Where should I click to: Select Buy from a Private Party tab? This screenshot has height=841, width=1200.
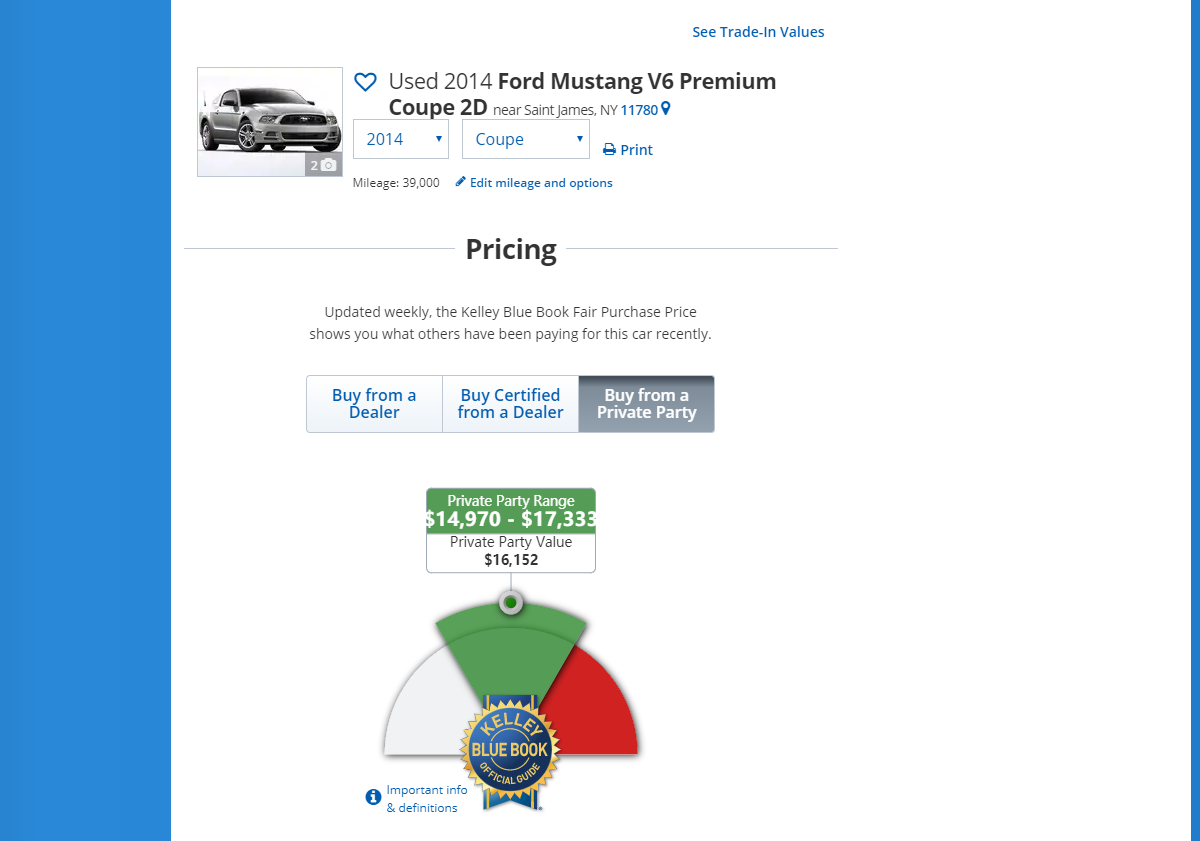(646, 404)
